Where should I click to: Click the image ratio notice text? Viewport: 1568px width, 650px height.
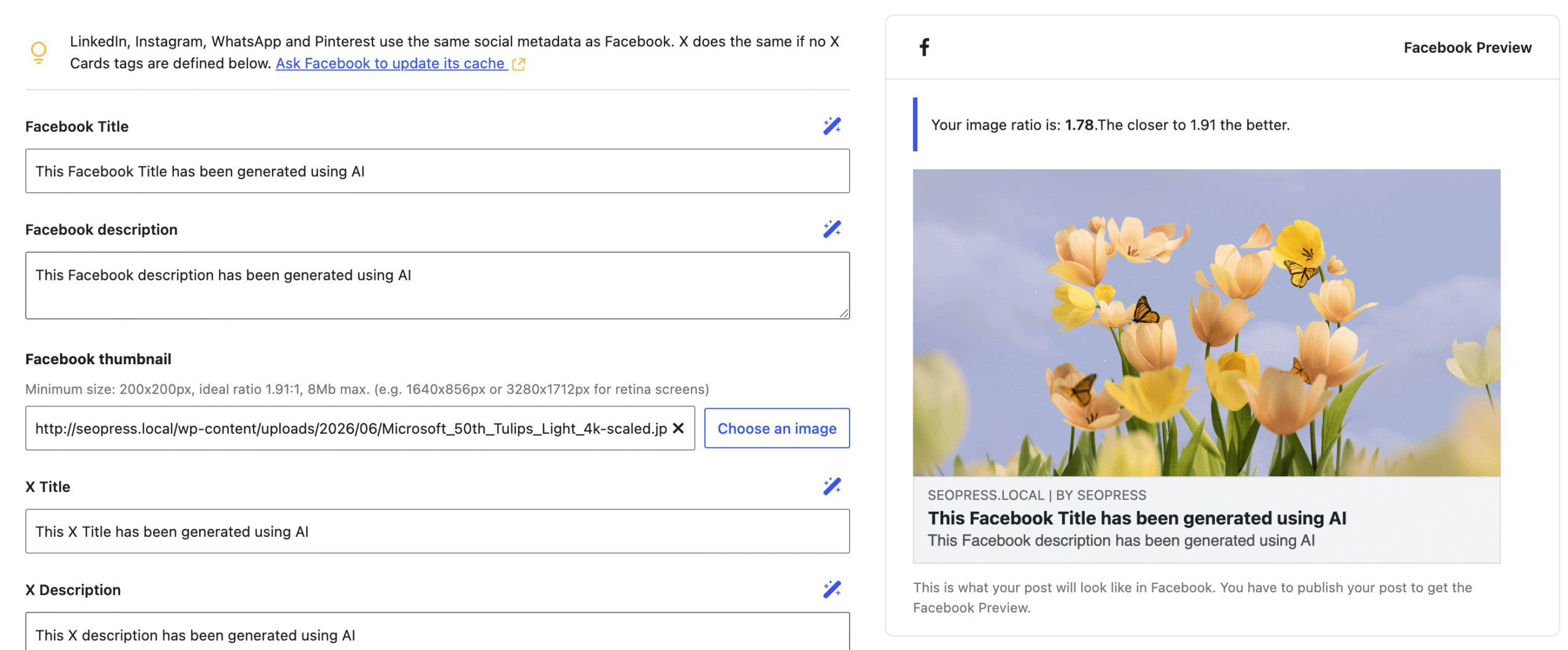click(x=1110, y=125)
